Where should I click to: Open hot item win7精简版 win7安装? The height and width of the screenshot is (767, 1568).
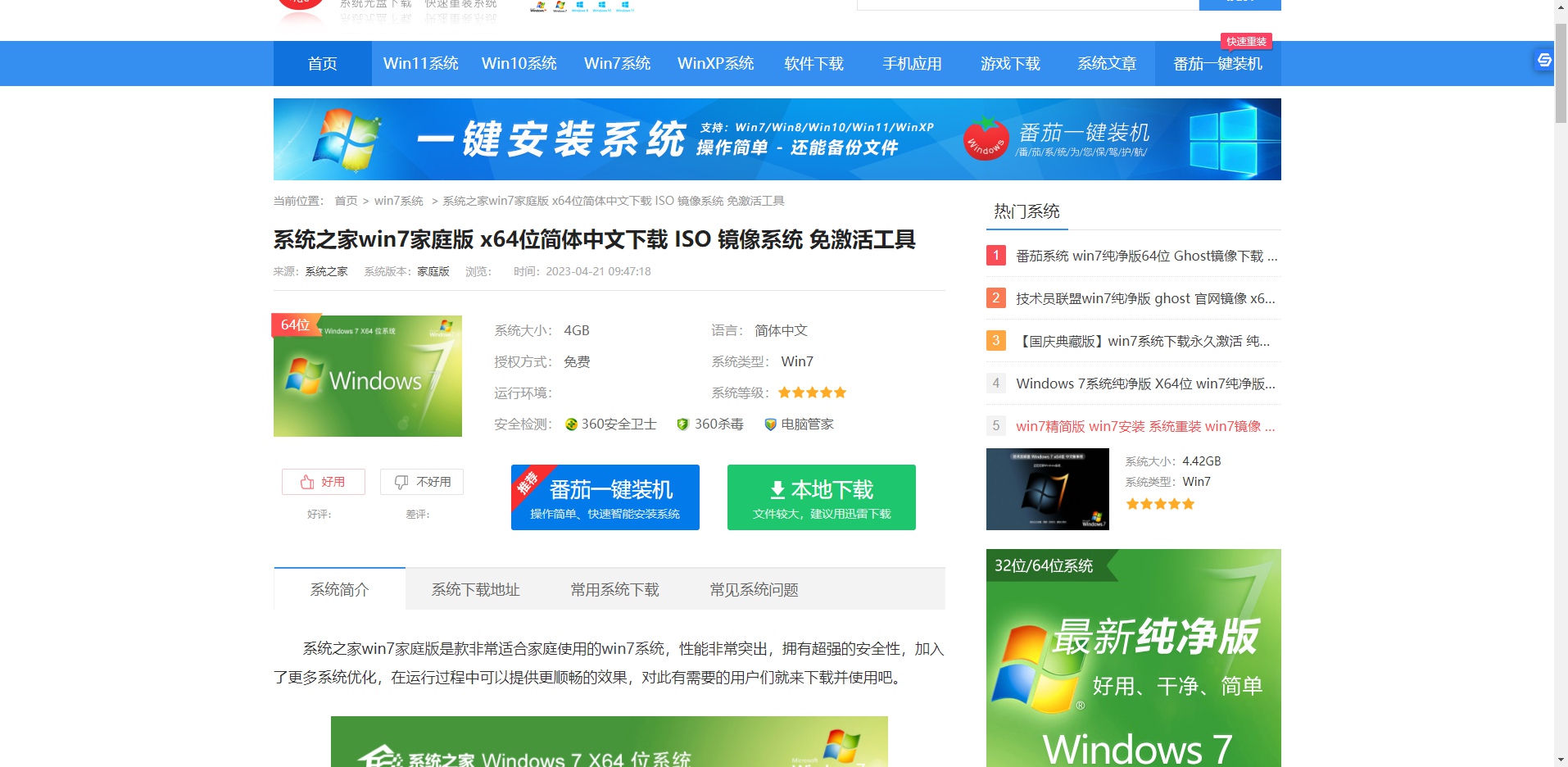pyautogui.click(x=1146, y=426)
